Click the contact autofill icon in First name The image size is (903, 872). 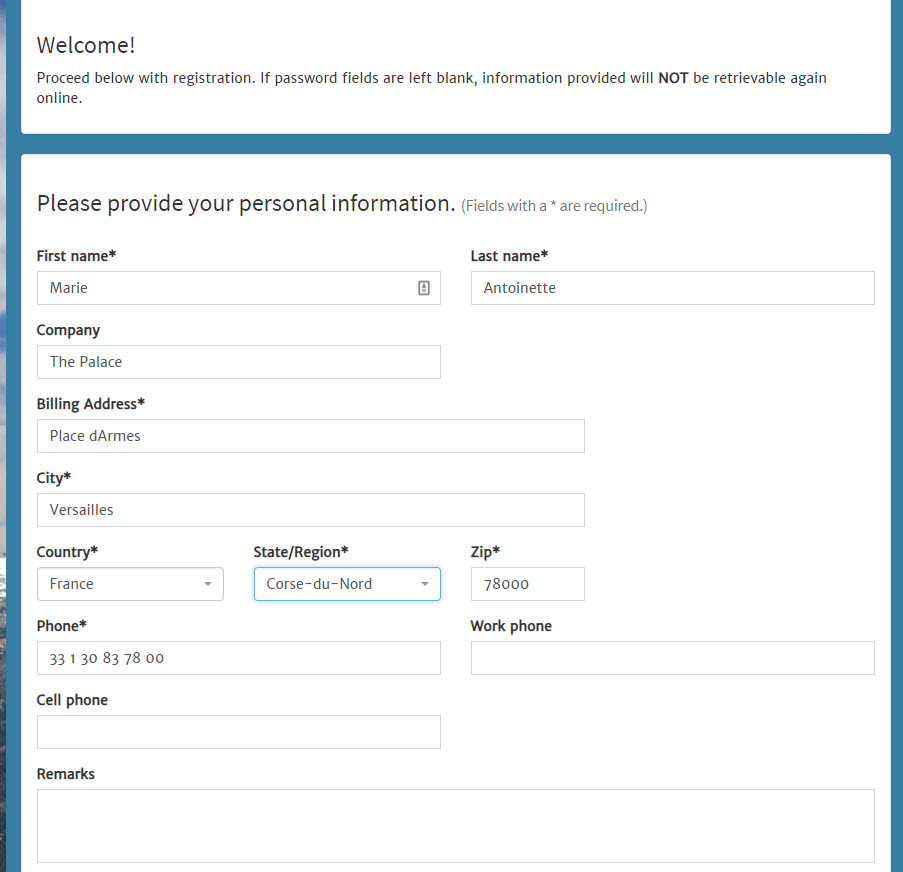424,288
